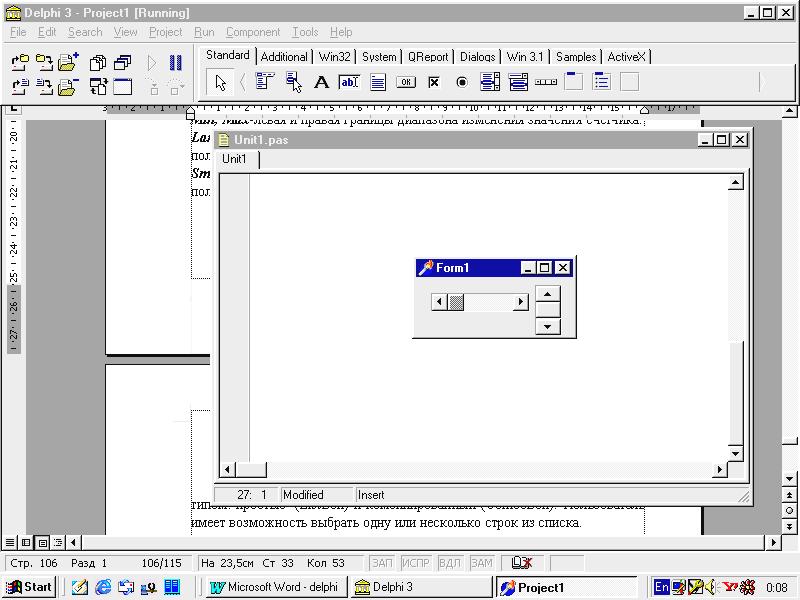Select the RadioGroup component icon
Viewport: 800px width, 600px height.
click(602, 82)
